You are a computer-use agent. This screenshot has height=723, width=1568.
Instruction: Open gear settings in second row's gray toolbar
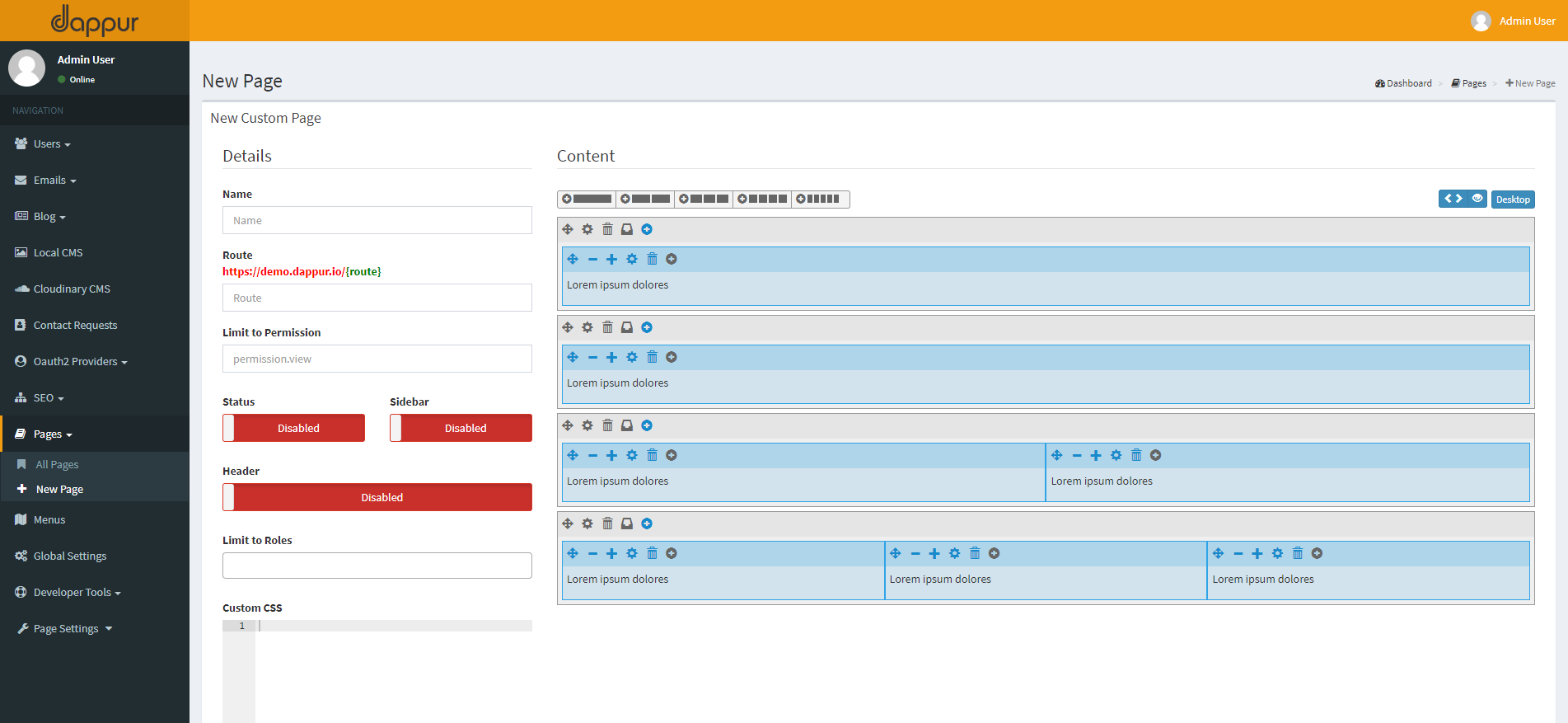[x=587, y=327]
